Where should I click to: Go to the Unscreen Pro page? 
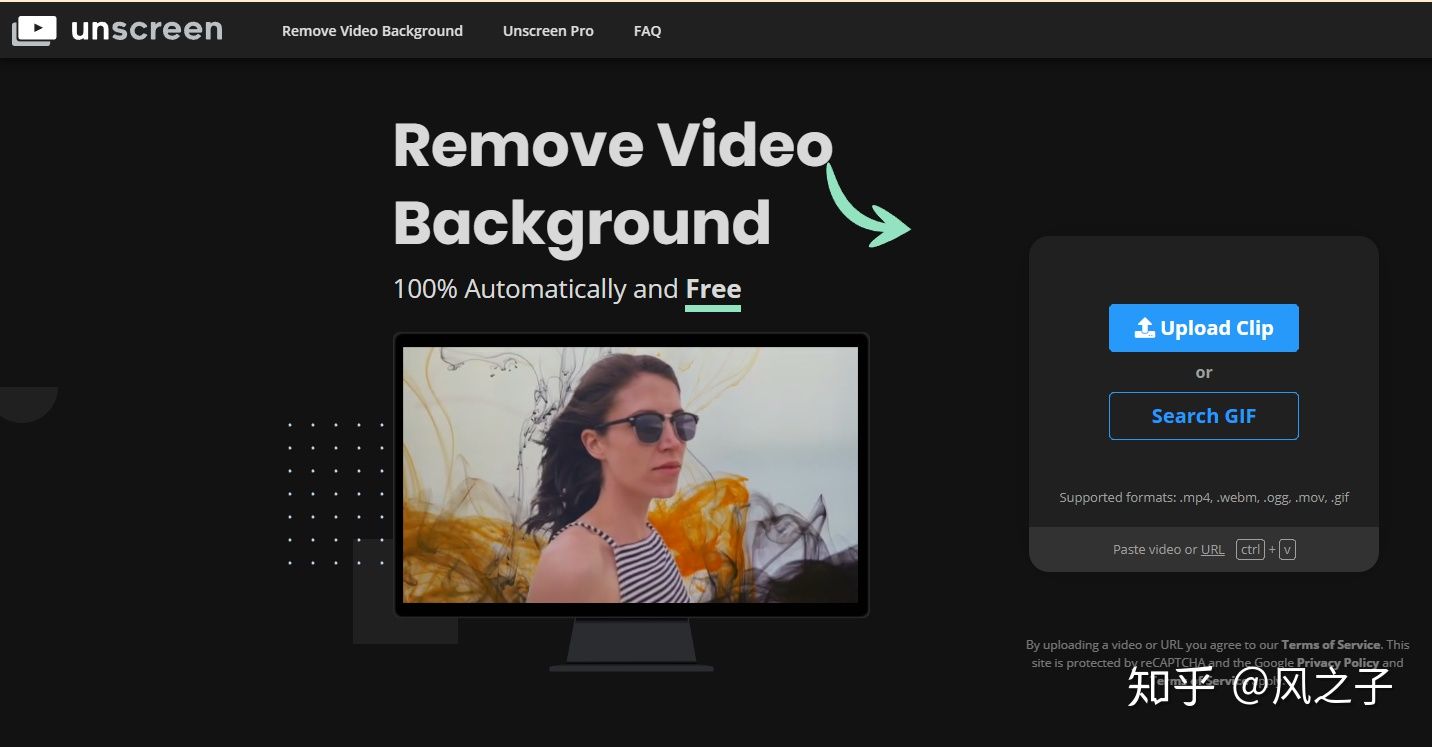coord(548,31)
